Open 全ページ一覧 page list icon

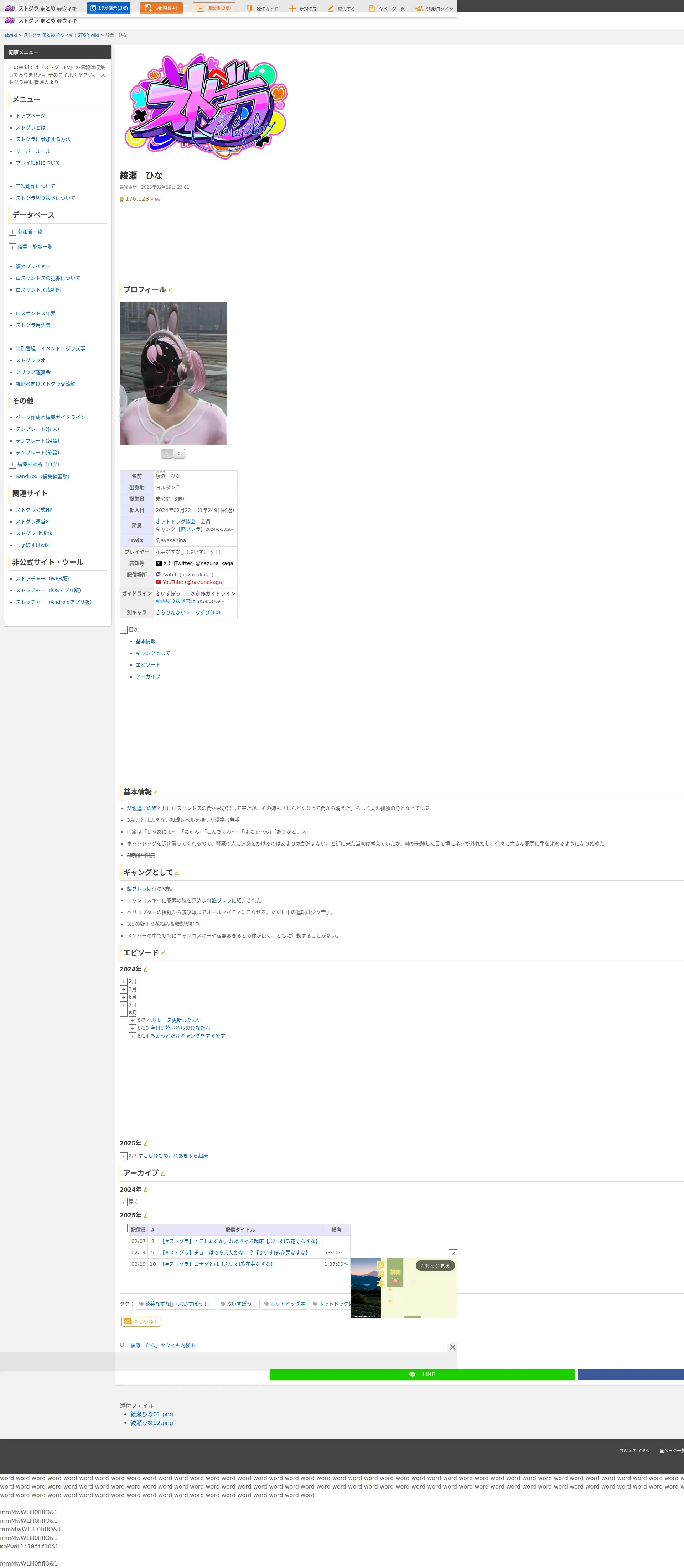372,9
